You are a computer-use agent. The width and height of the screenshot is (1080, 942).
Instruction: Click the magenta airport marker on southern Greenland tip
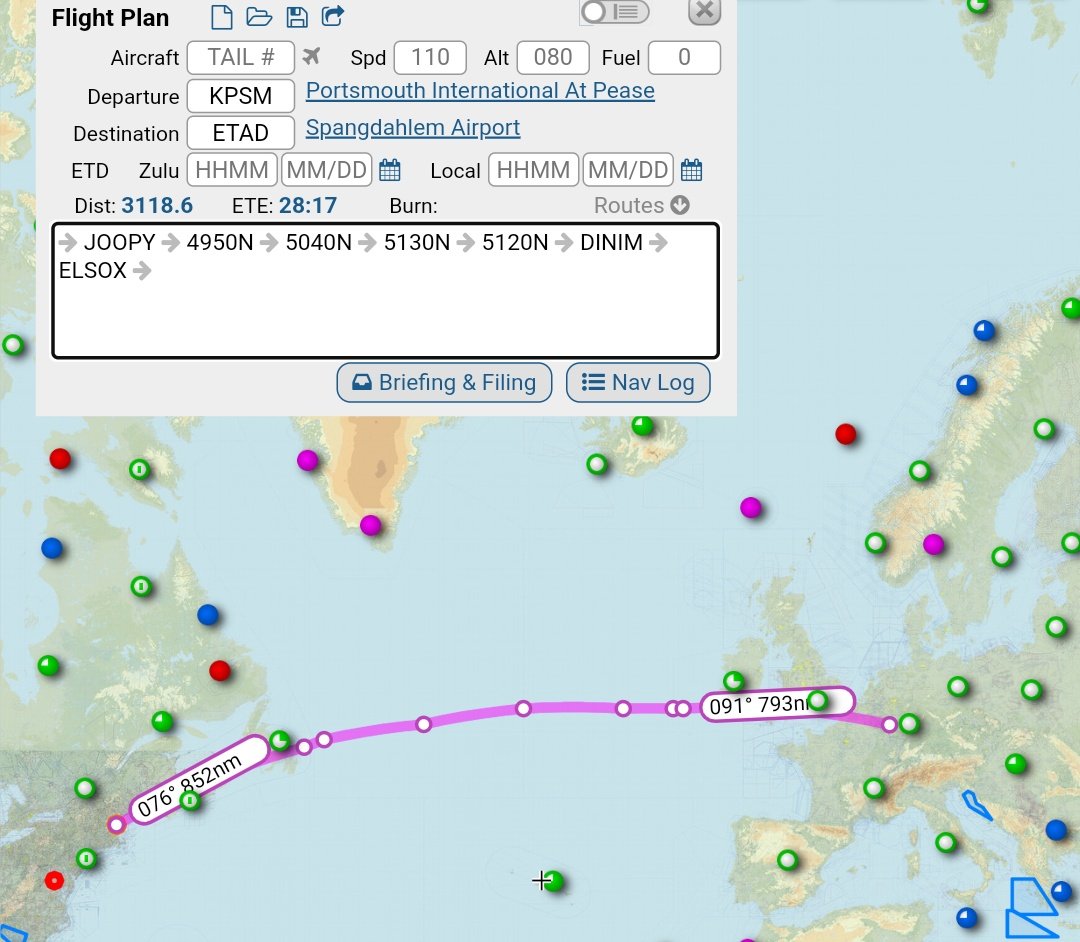(x=371, y=525)
